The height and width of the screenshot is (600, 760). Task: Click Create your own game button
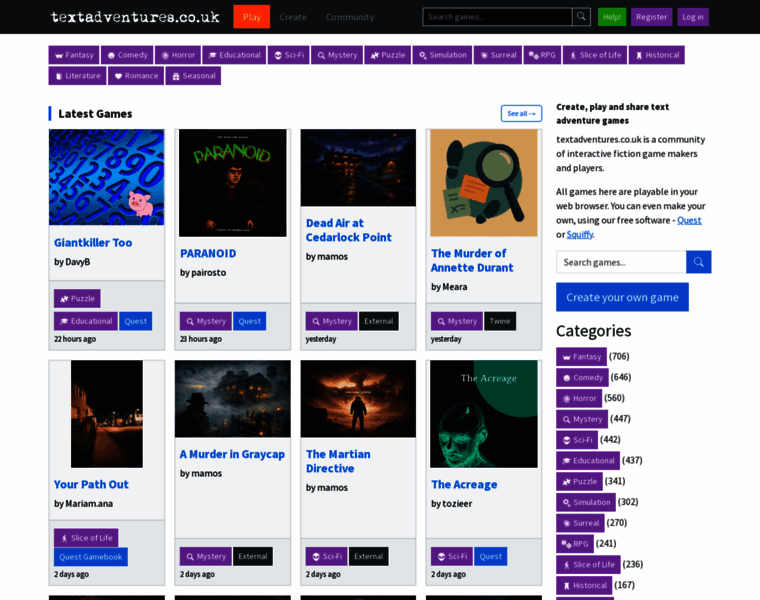point(622,297)
